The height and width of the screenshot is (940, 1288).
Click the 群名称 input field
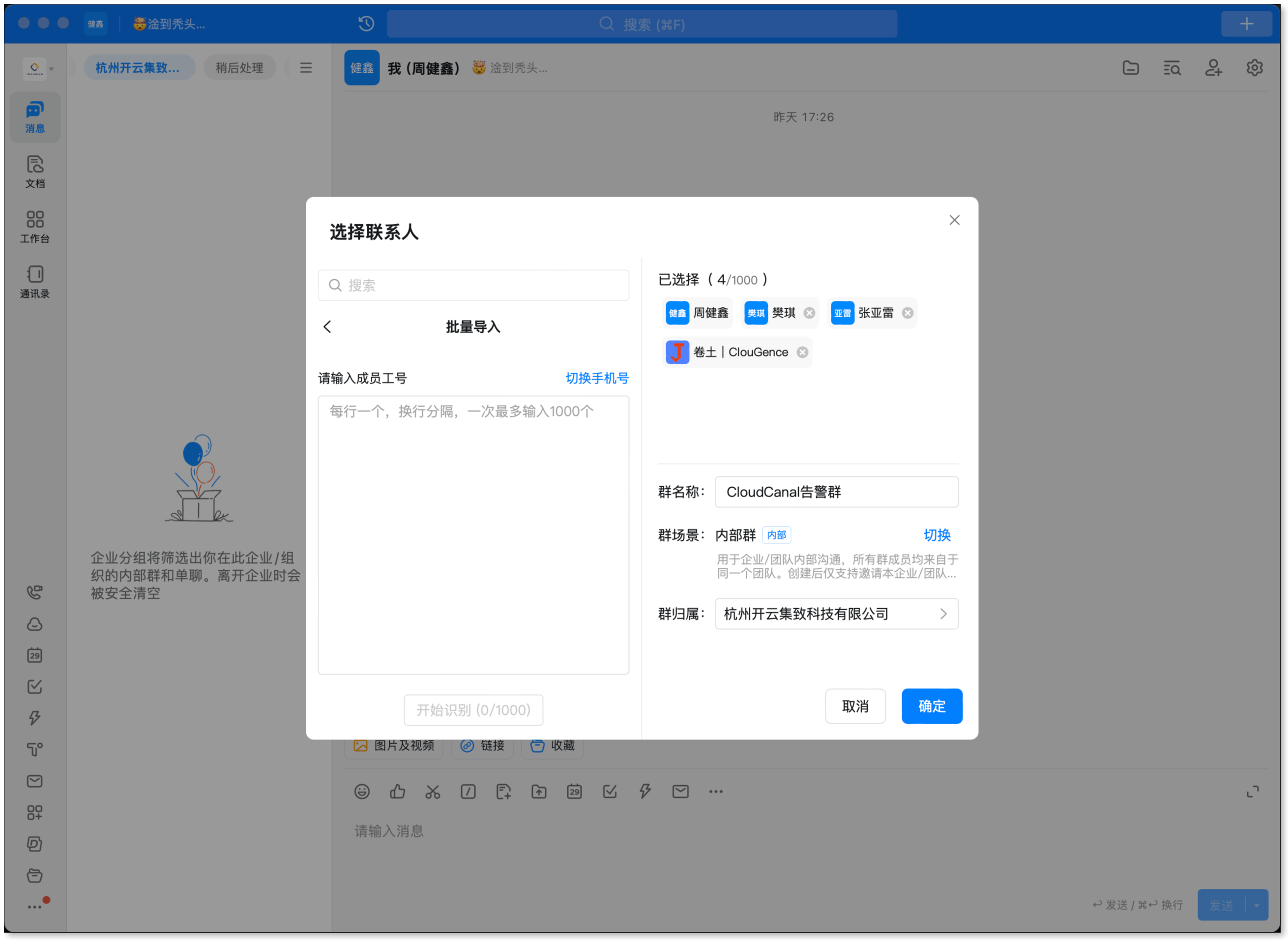(x=836, y=492)
